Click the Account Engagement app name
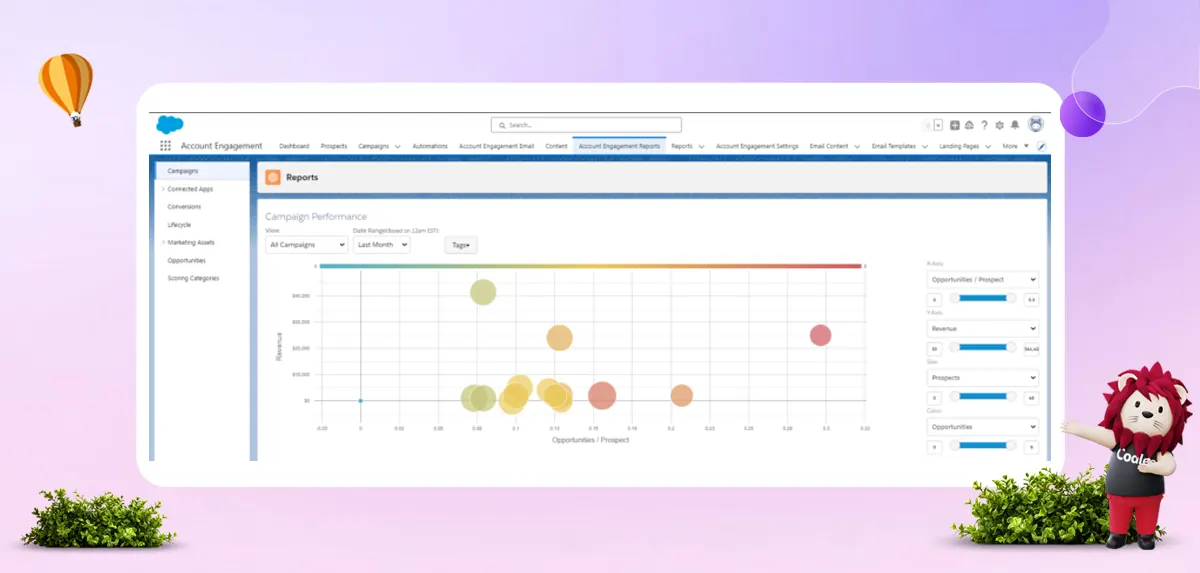Viewport: 1200px width, 573px height. (221, 146)
